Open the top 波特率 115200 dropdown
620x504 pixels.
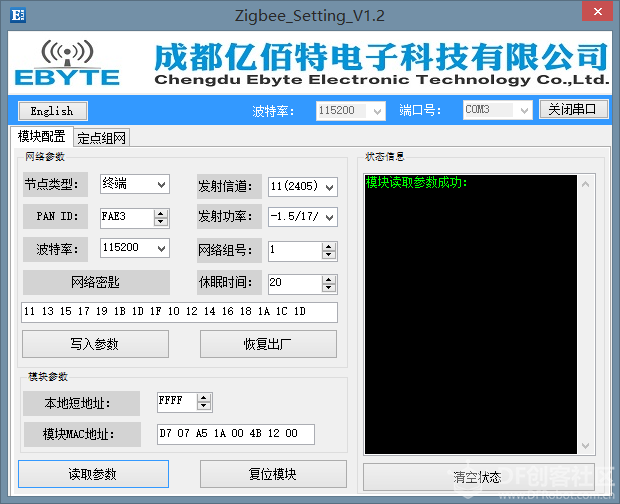[x=350, y=111]
